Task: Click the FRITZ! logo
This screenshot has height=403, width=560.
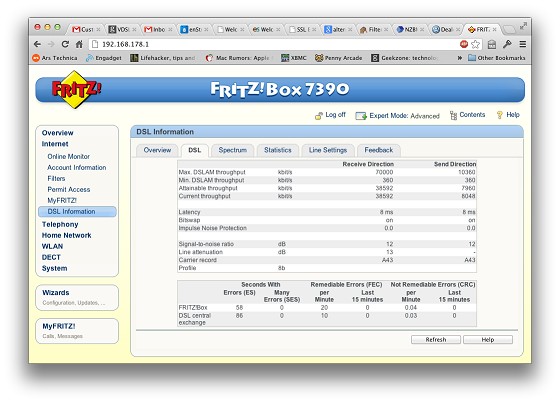Action: [x=75, y=89]
